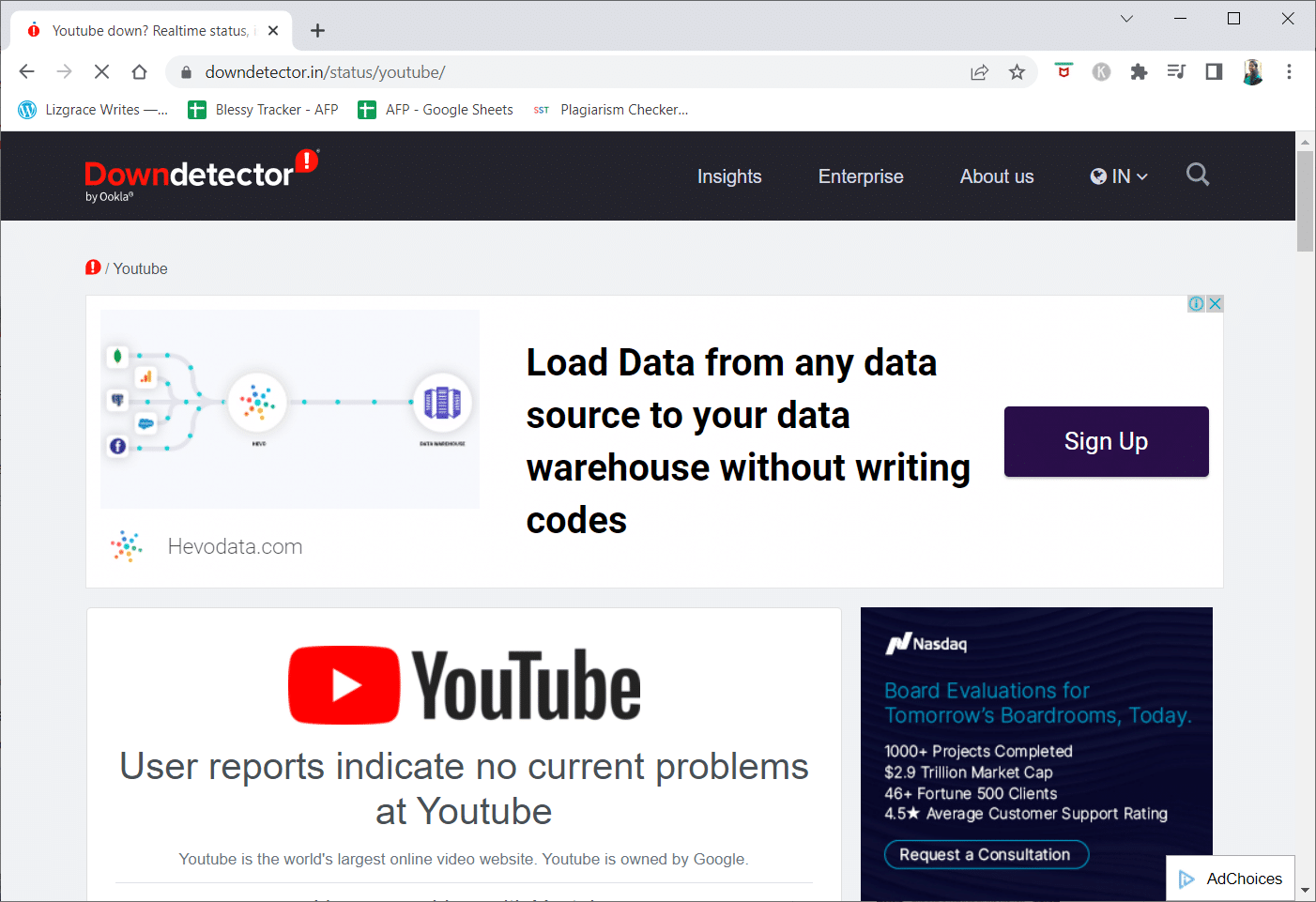This screenshot has height=902, width=1316.
Task: Open tab search dropdown arrow
Action: click(1126, 18)
